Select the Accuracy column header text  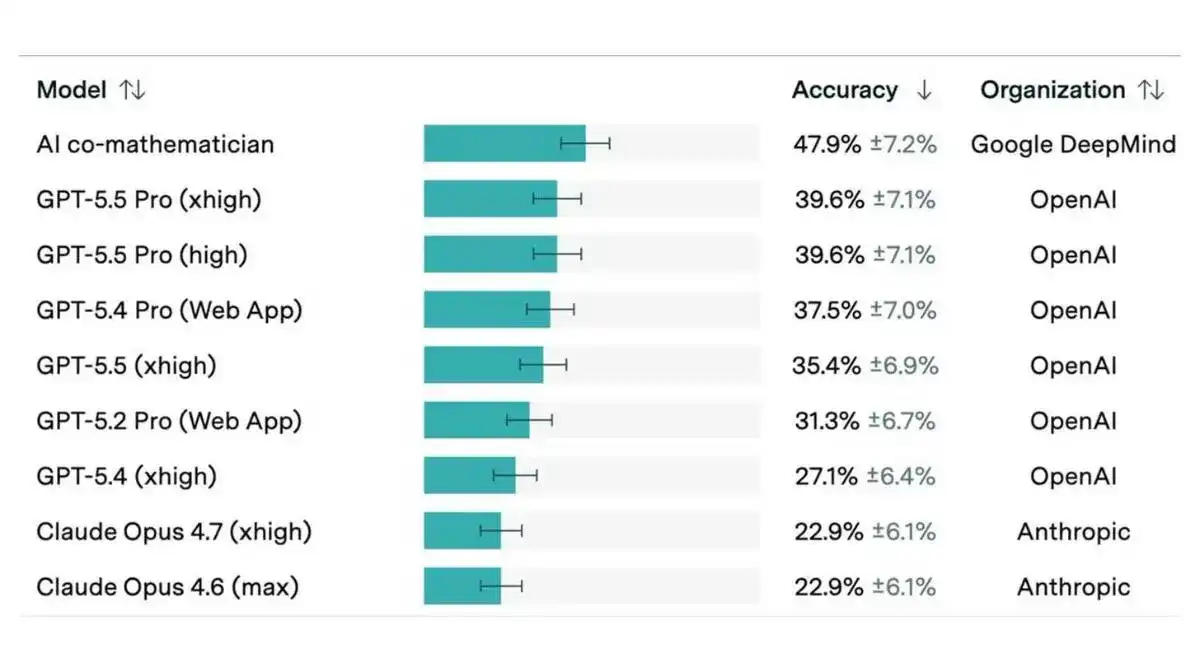[x=845, y=90]
